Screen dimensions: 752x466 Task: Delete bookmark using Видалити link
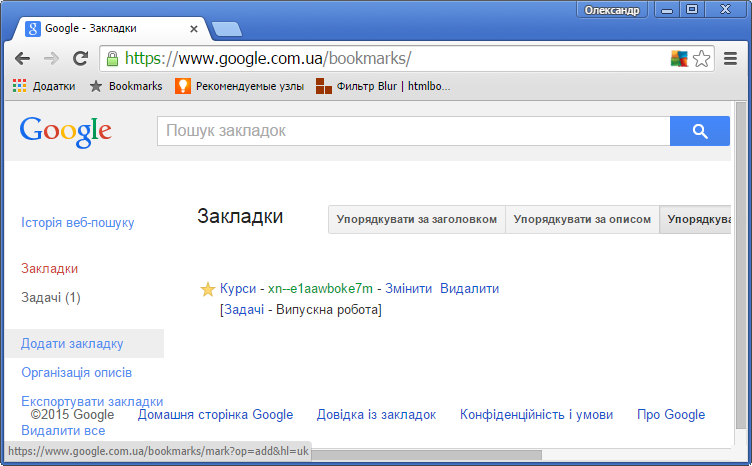click(469, 288)
